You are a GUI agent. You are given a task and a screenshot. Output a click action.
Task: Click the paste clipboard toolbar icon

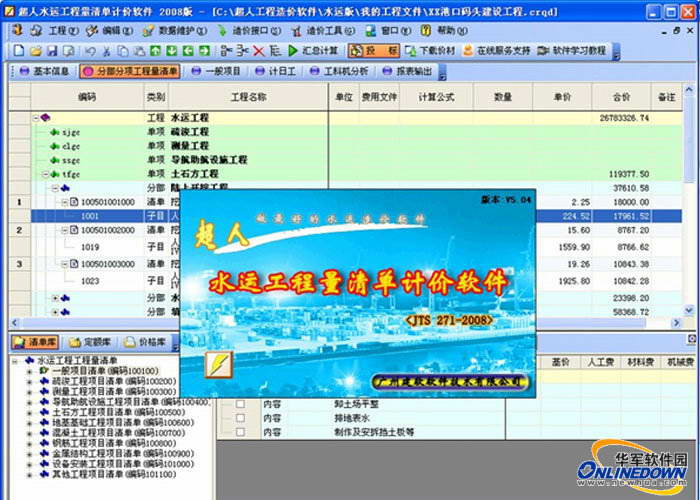pyautogui.click(x=139, y=51)
